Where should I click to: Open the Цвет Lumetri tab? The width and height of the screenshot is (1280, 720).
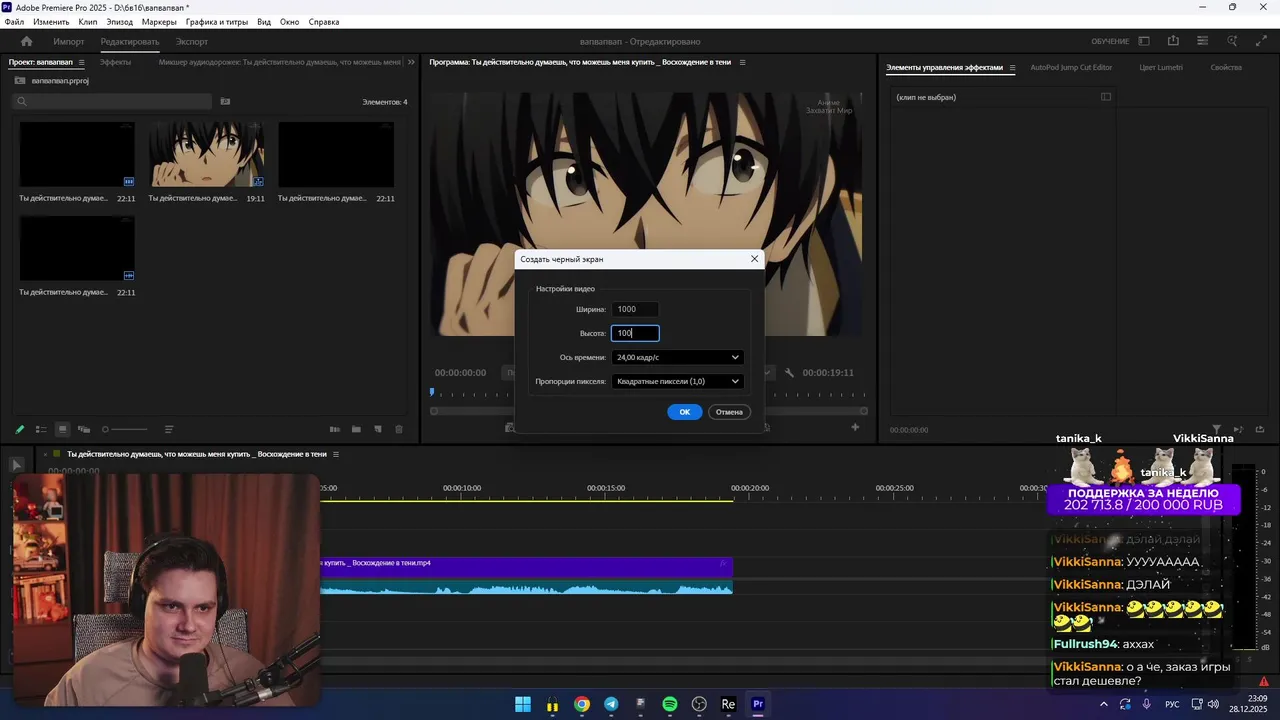coord(1161,68)
